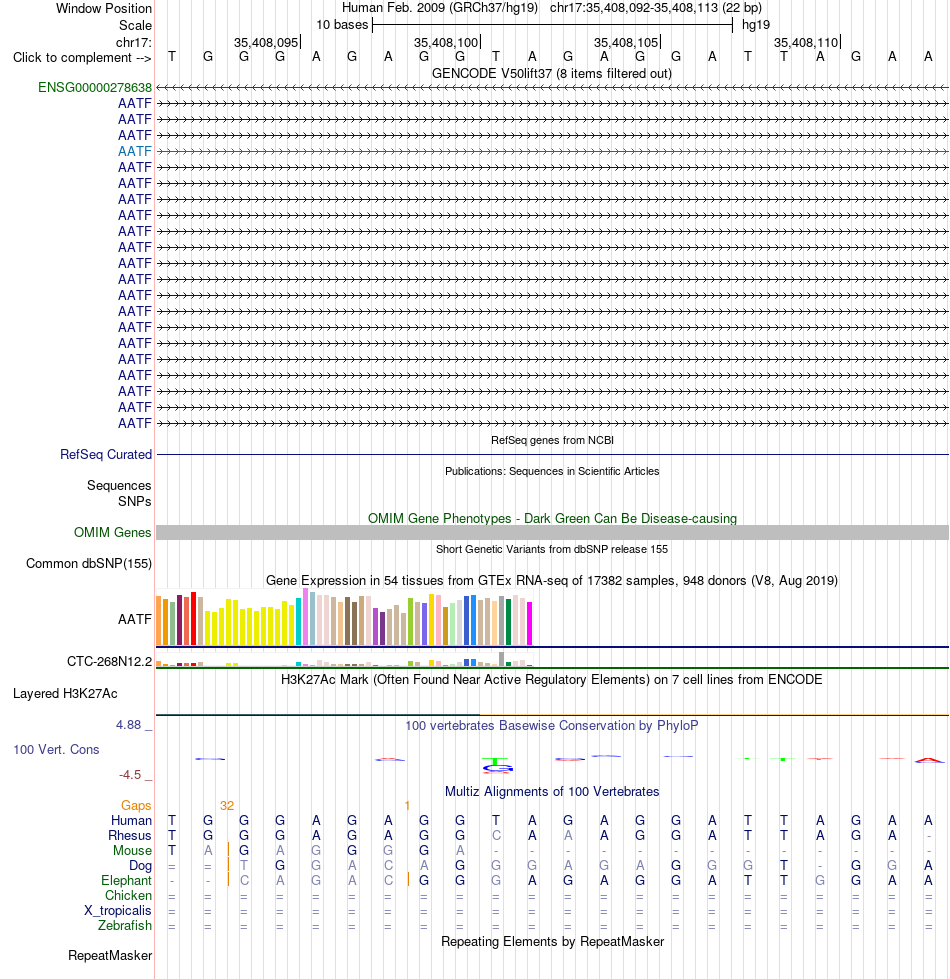Click the Rhesus species label
Screen dimensions: 950x979
(x=130, y=835)
